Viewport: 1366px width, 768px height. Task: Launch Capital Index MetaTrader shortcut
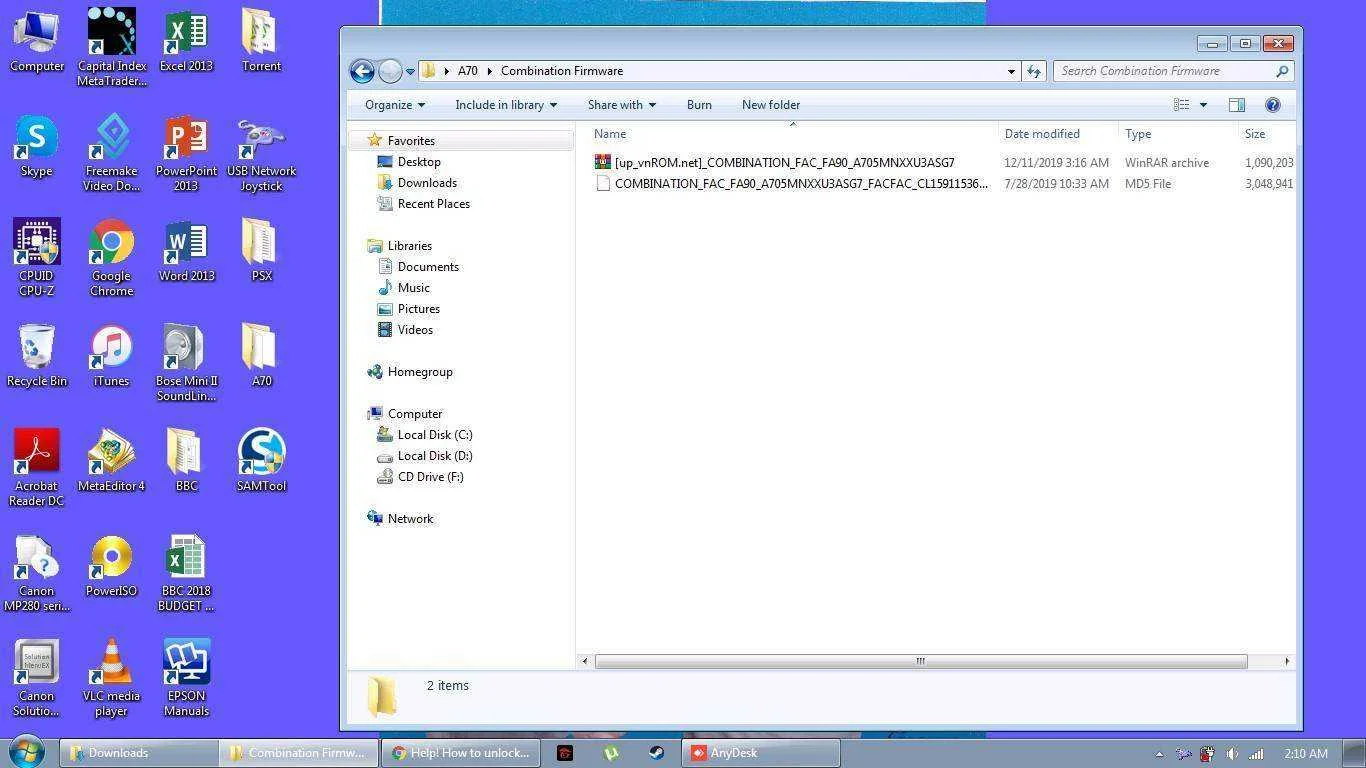tap(111, 47)
